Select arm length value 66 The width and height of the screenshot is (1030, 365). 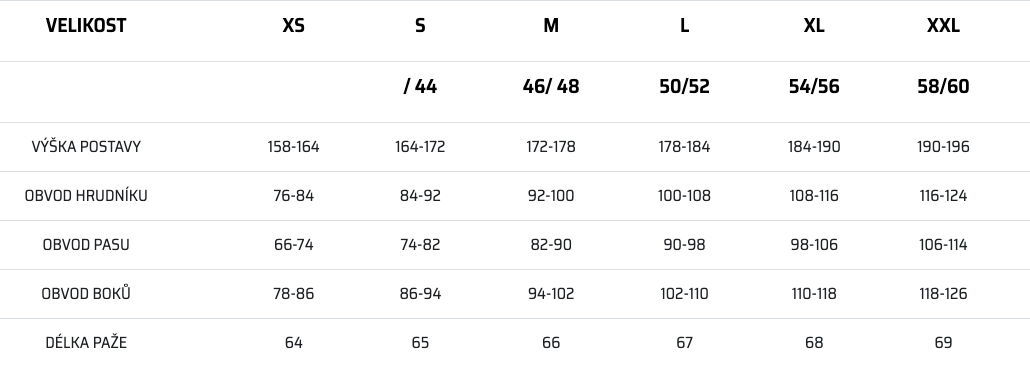pos(551,343)
